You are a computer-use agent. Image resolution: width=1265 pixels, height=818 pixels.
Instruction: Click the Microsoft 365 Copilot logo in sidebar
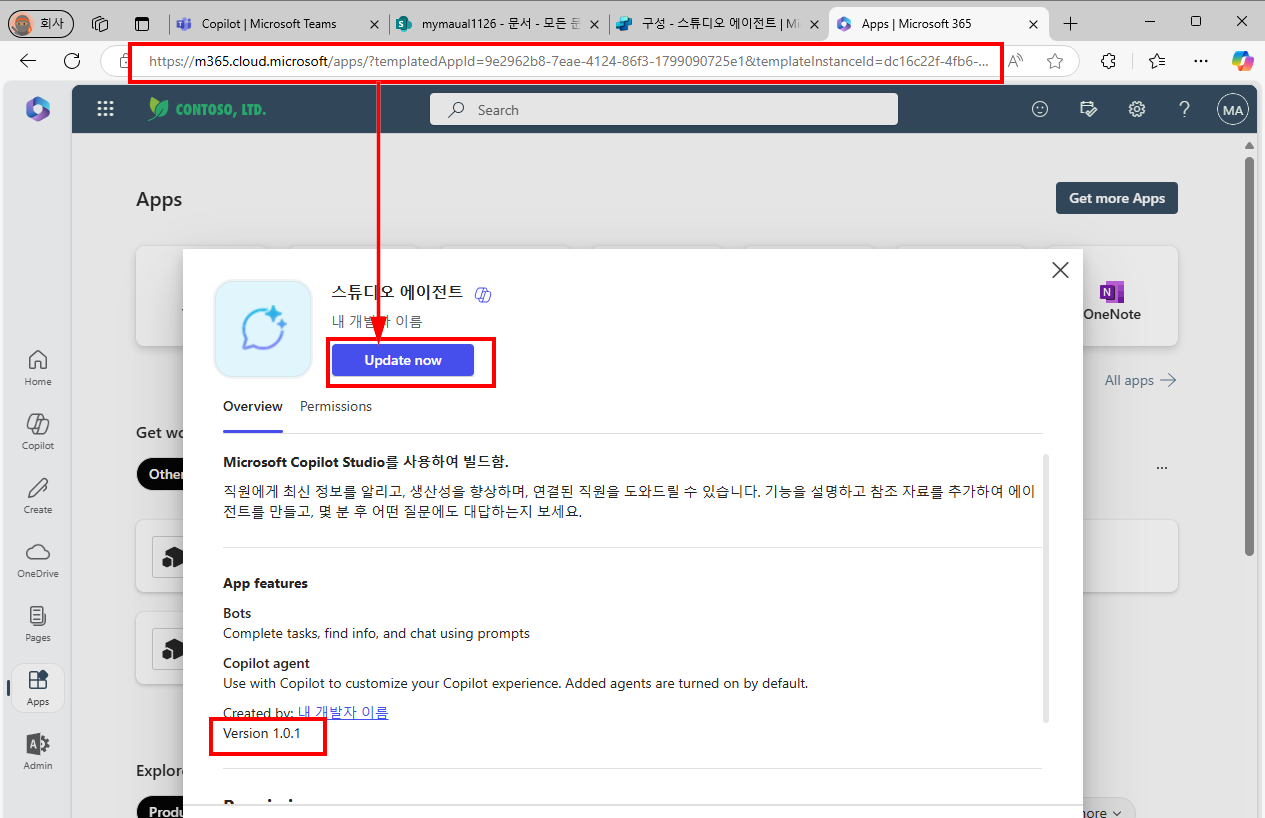pyautogui.click(x=38, y=109)
